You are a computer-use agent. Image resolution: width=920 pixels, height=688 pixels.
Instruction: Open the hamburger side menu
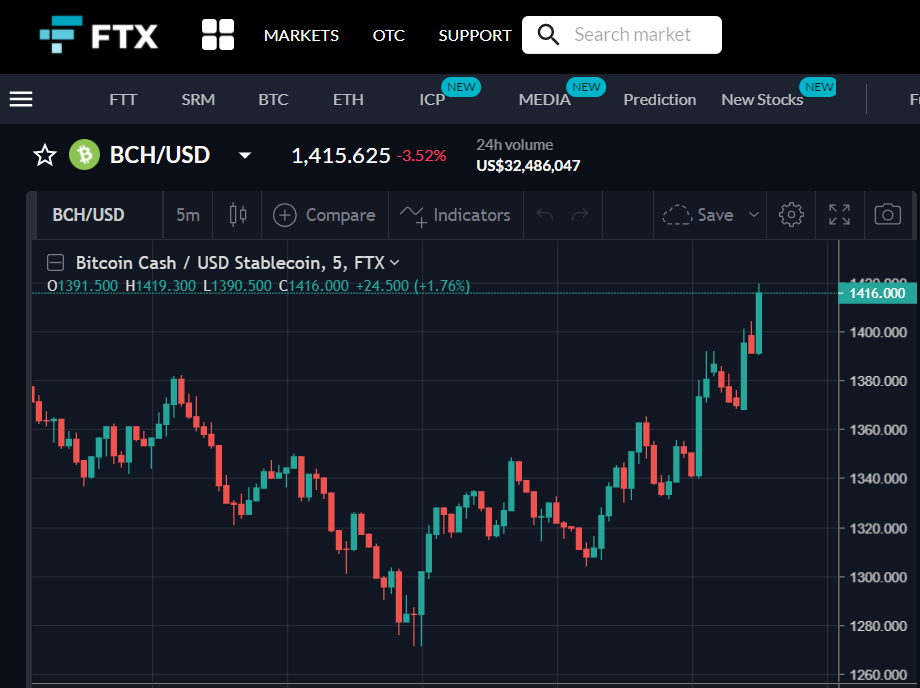coord(21,99)
